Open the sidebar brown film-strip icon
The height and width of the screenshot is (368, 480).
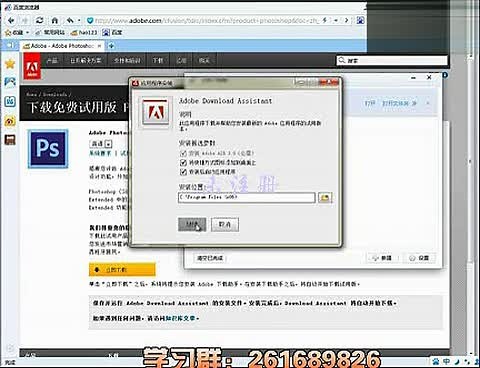coord(10,140)
